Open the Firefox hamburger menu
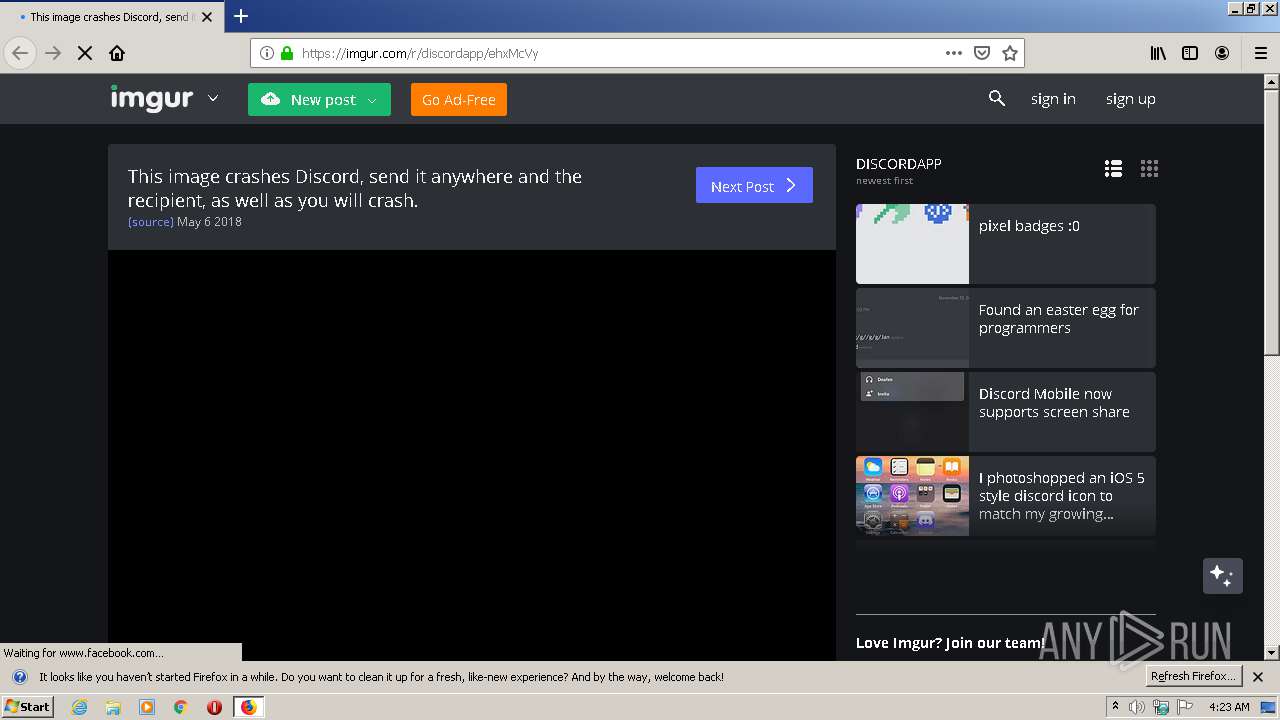 tap(1260, 53)
